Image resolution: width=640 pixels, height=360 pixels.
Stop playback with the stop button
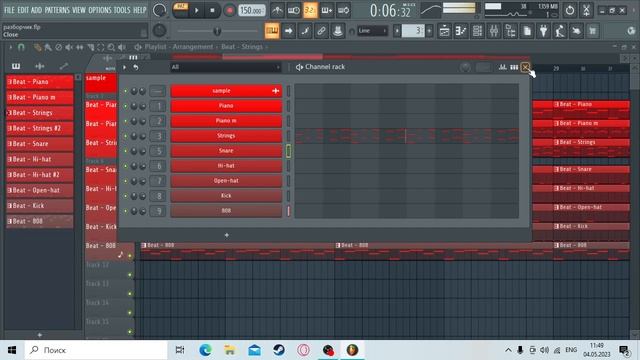(212, 10)
